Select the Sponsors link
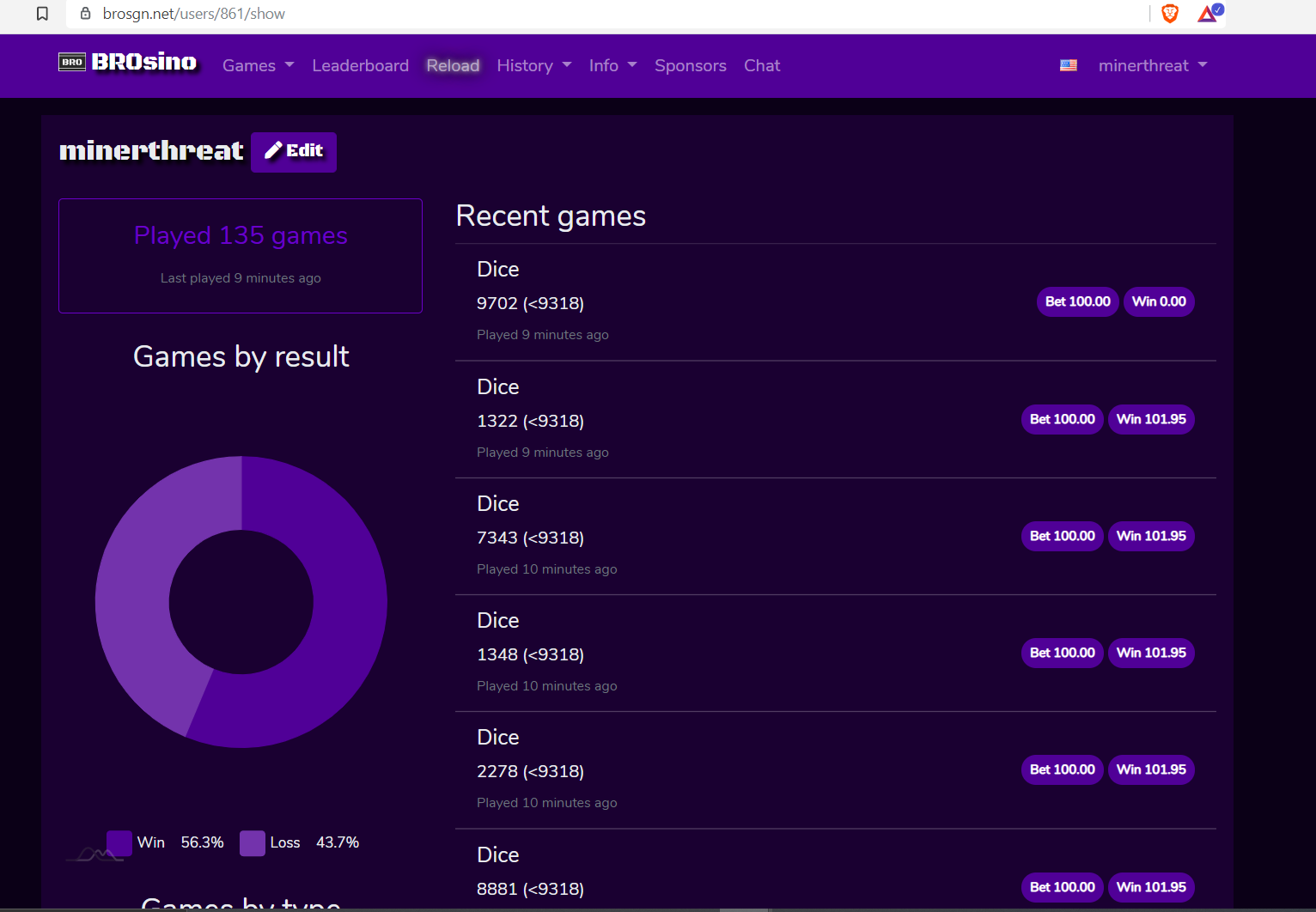Image resolution: width=1316 pixels, height=912 pixels. click(690, 65)
